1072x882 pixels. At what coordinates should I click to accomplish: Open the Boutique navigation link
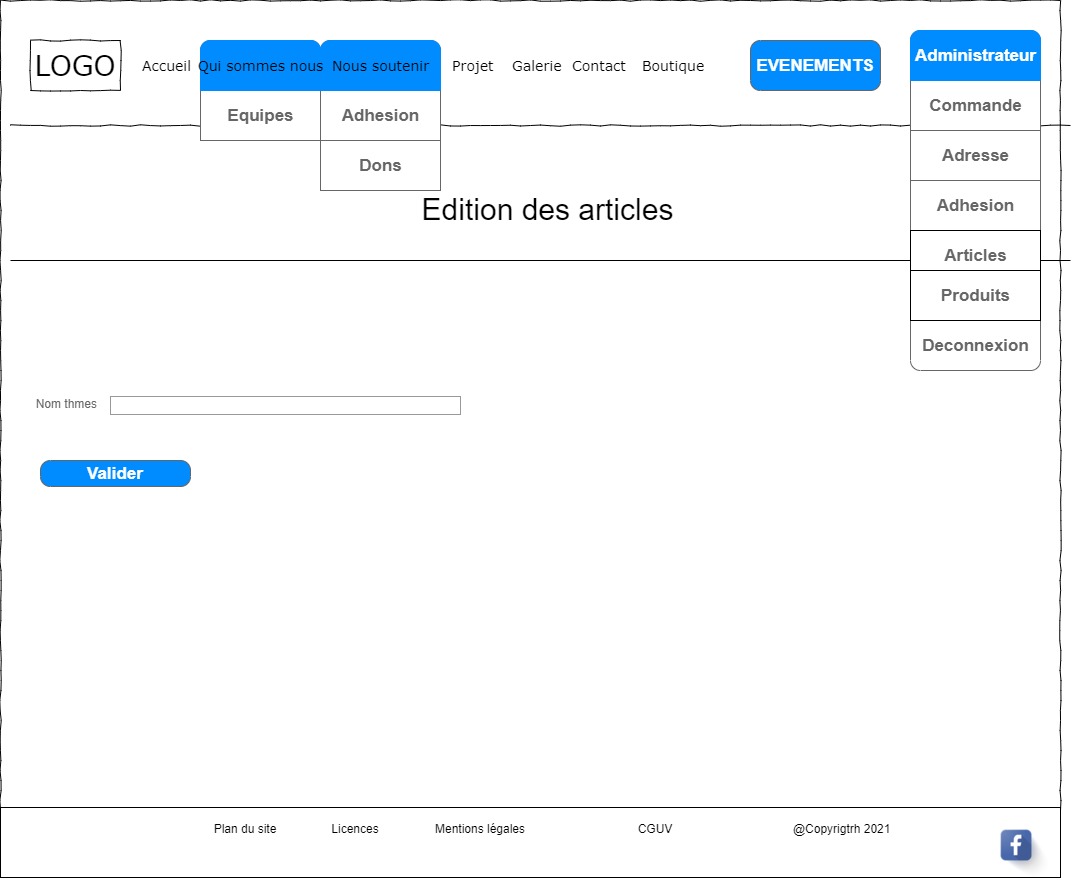[x=673, y=66]
